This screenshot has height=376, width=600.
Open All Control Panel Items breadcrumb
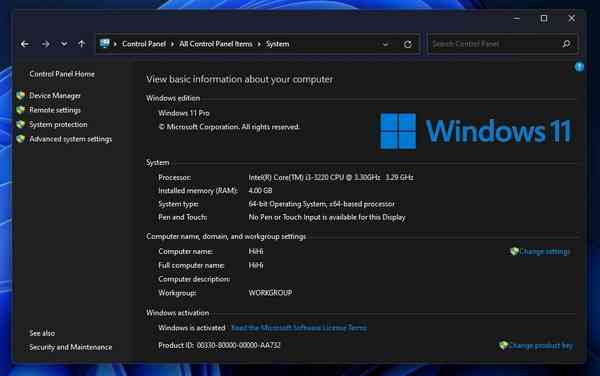point(216,44)
